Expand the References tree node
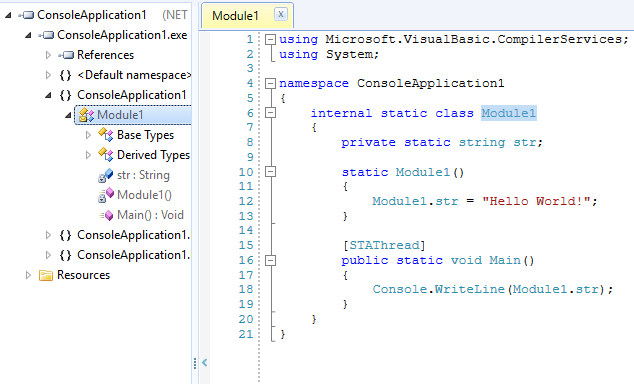The image size is (634, 384). point(48,55)
